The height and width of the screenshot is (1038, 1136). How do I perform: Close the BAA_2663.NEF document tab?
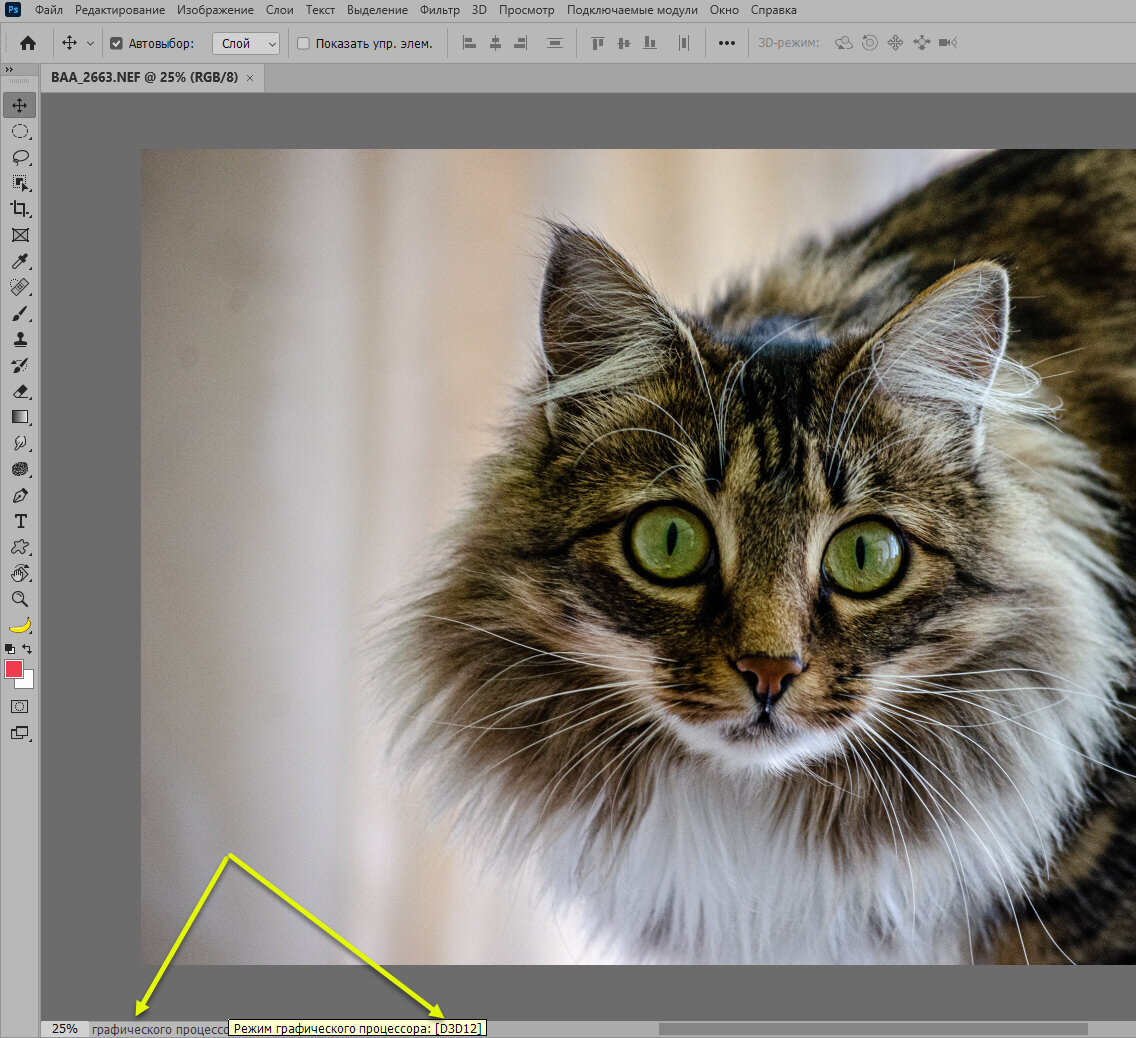[x=250, y=78]
